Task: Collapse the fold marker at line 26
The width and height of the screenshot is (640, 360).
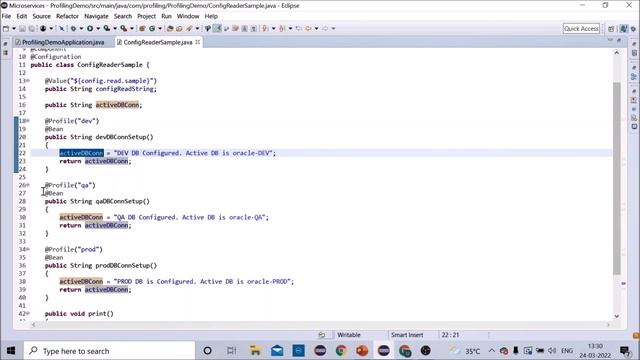Action: tap(28, 185)
